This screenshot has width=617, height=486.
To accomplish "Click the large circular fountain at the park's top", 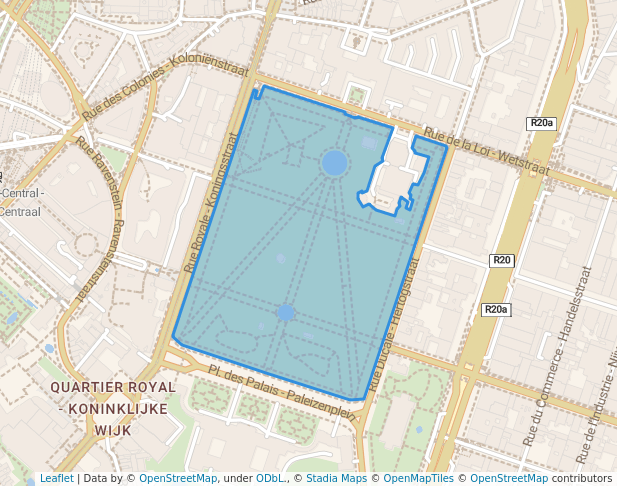I will (x=335, y=162).
